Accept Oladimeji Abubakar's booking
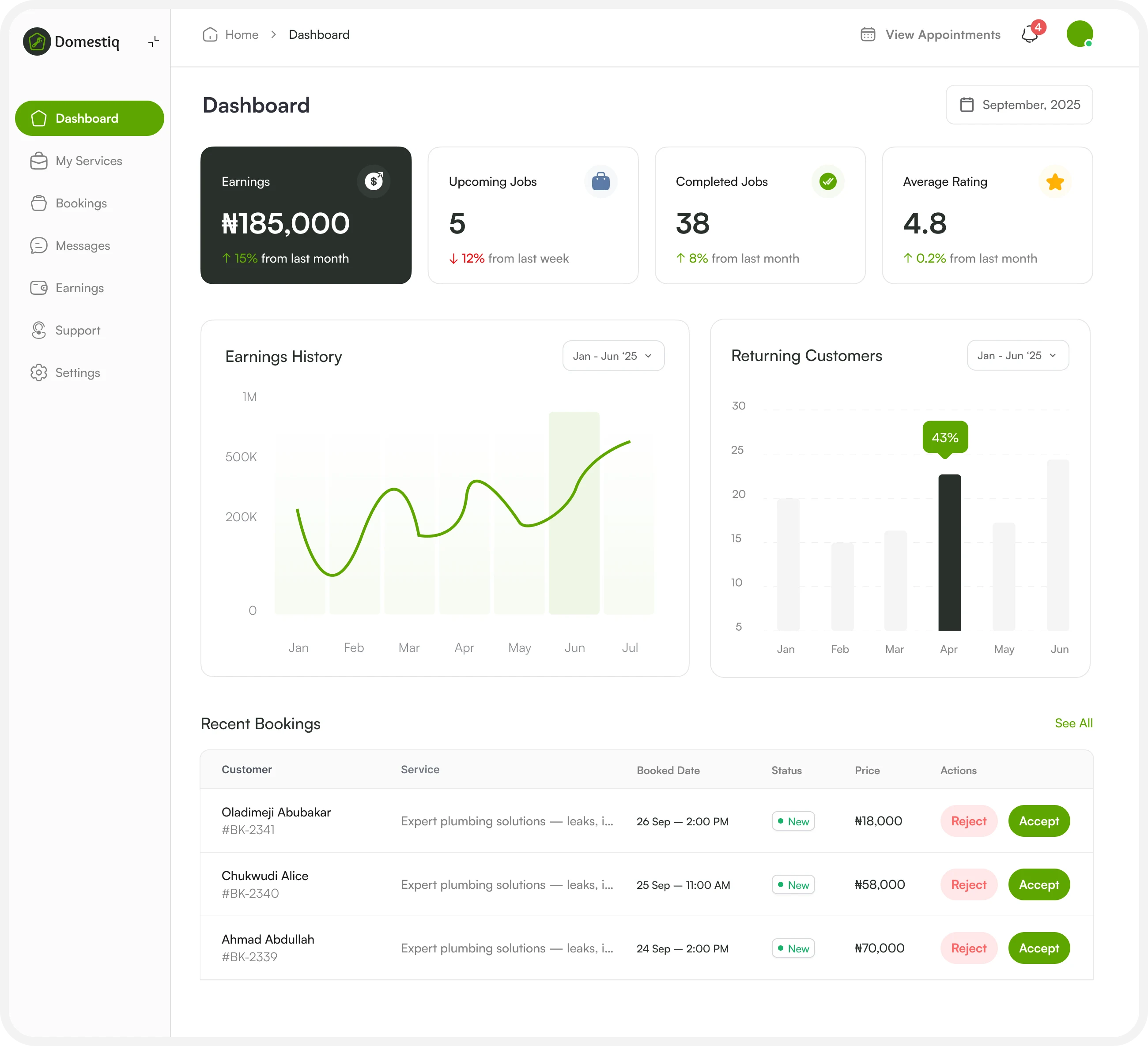The height and width of the screenshot is (1046, 1148). (1038, 820)
